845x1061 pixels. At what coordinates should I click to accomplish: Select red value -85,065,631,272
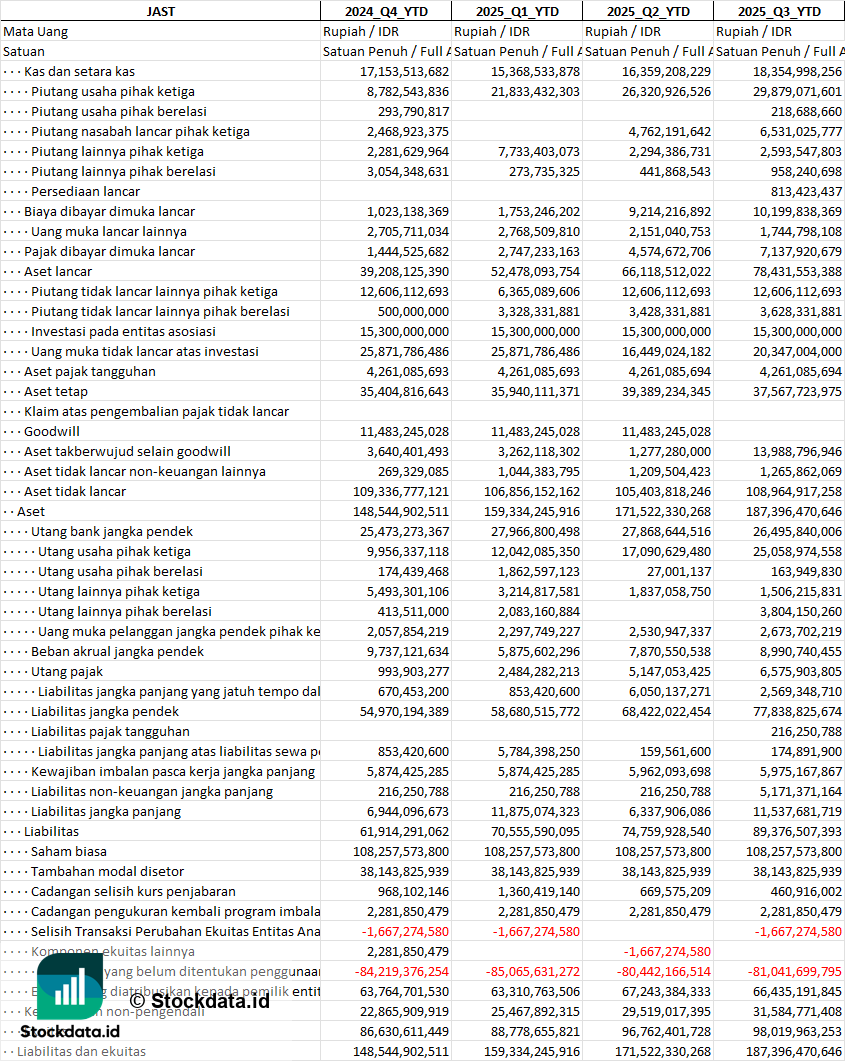pos(532,972)
